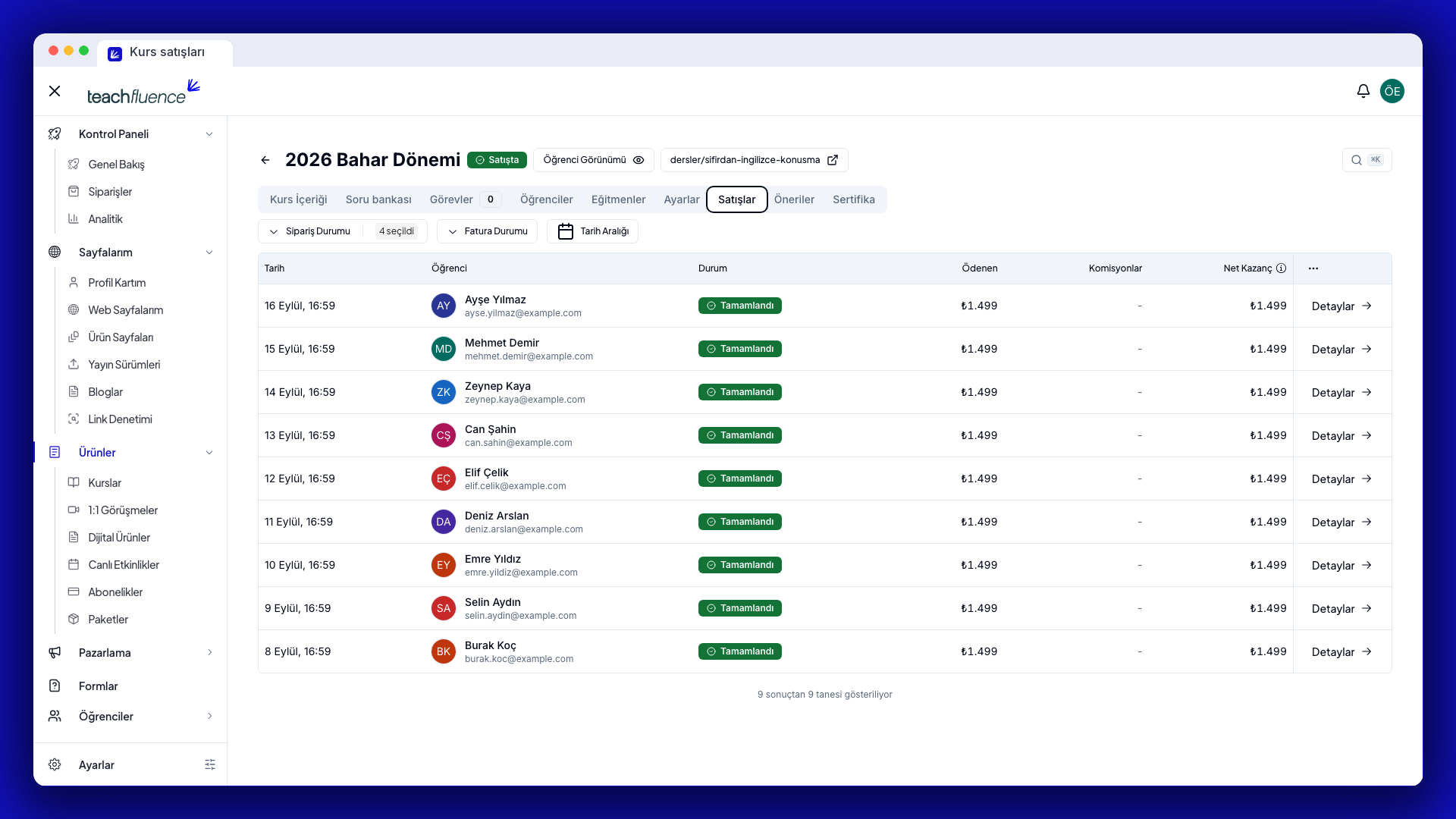Open Detaylar for Ayşe Yılmaz
Viewport: 1456px width, 819px height.
pos(1341,306)
